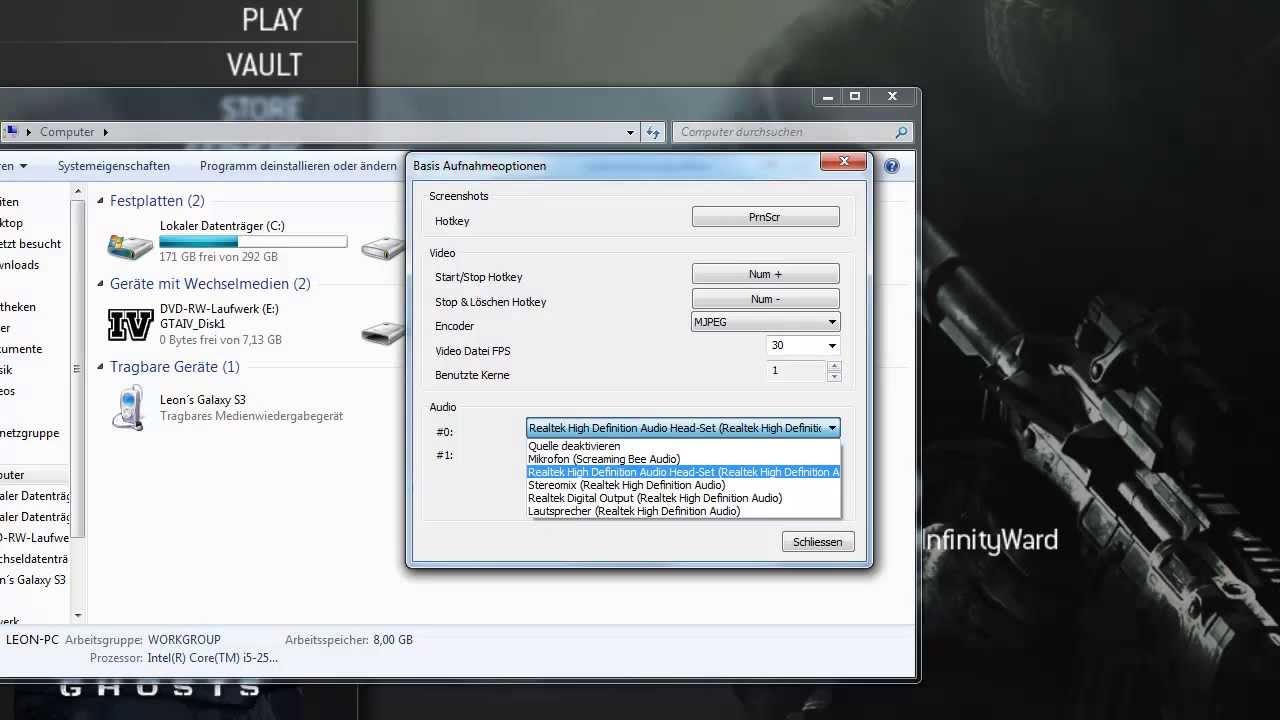Viewport: 1280px width, 720px height.
Task: Click the Tragbares Medienwiedergabegerät text
Action: (251, 416)
